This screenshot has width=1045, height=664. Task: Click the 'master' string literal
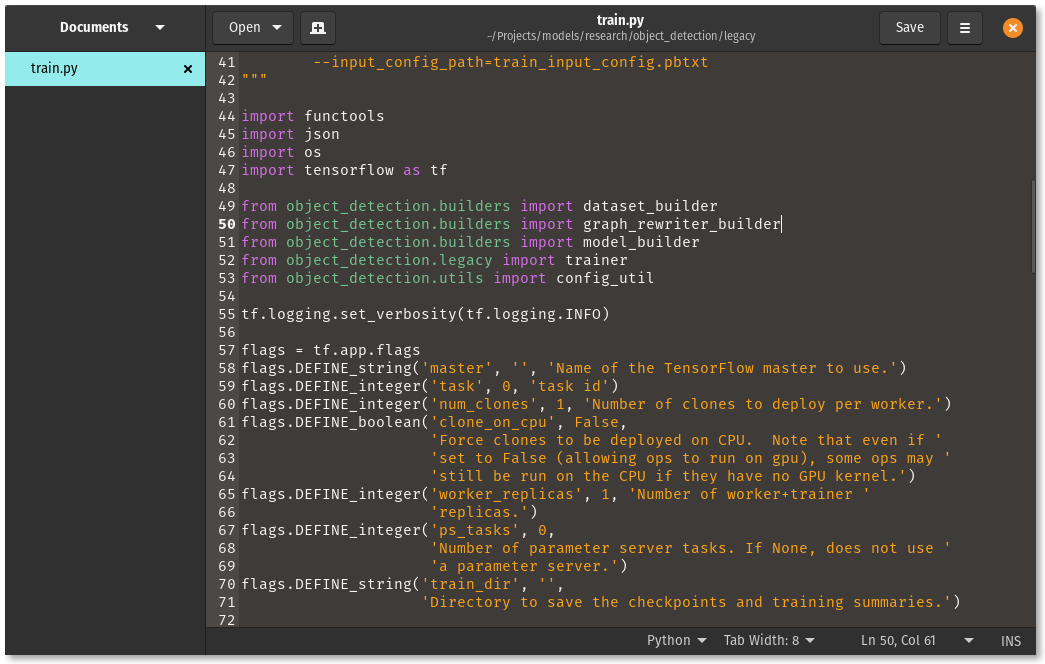tap(457, 368)
